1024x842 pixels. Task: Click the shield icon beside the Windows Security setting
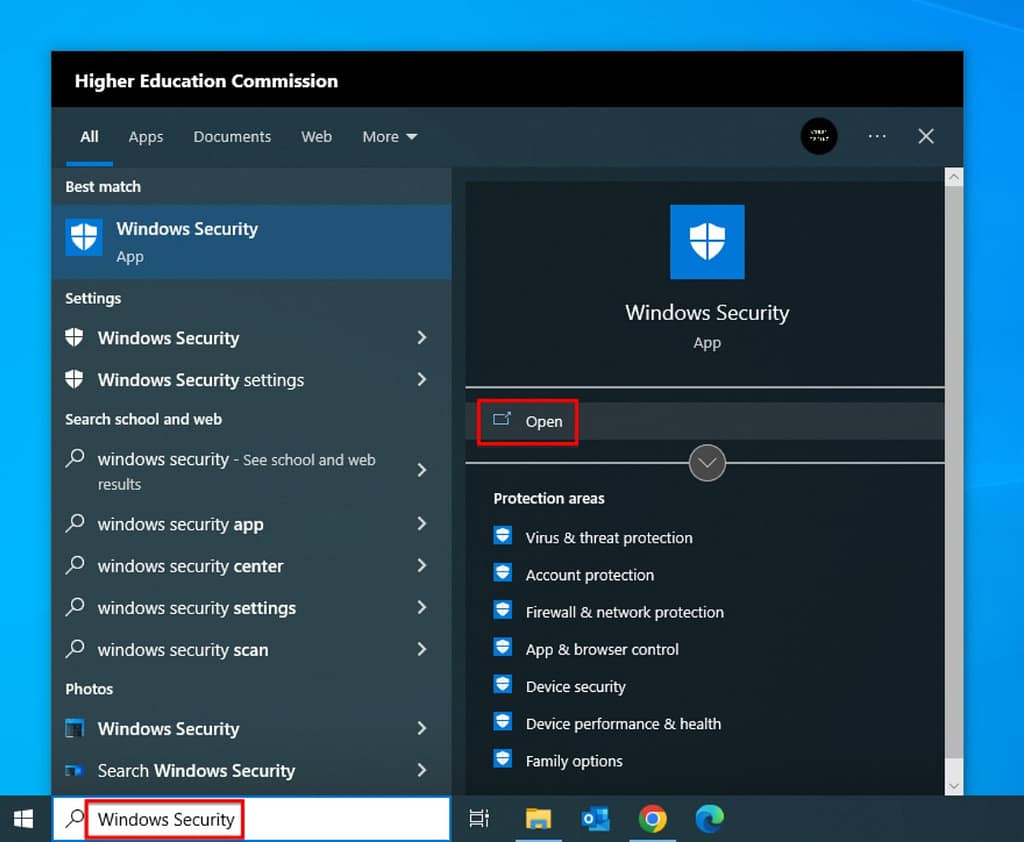click(74, 337)
